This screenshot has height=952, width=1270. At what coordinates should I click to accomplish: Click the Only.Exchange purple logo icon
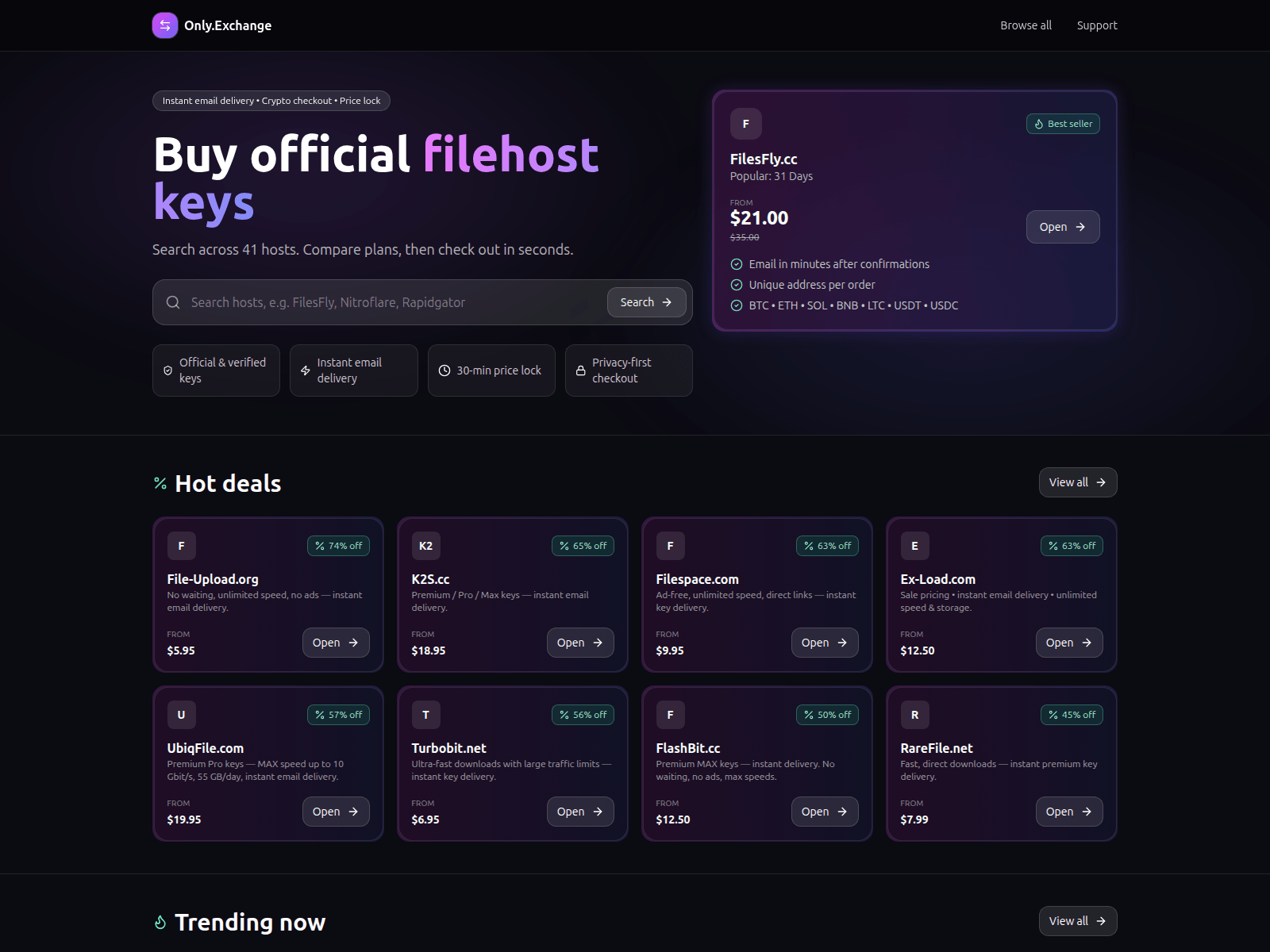point(164,25)
